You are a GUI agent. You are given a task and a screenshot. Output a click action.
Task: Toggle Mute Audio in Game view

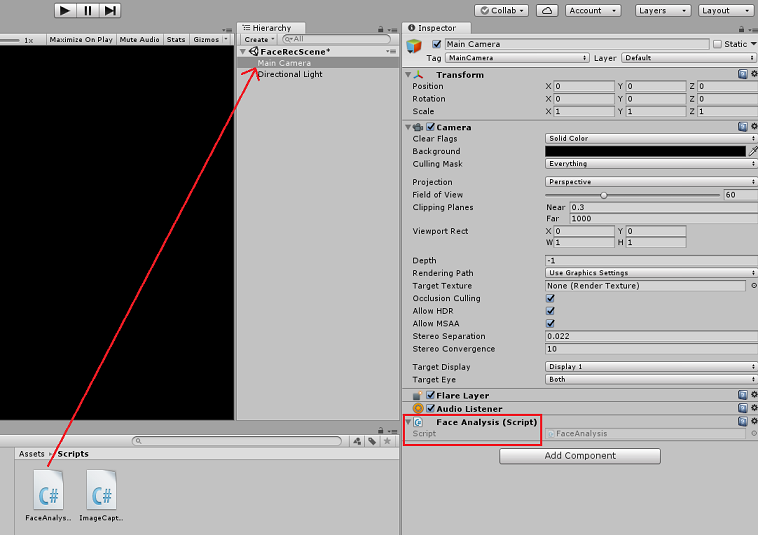coord(139,40)
